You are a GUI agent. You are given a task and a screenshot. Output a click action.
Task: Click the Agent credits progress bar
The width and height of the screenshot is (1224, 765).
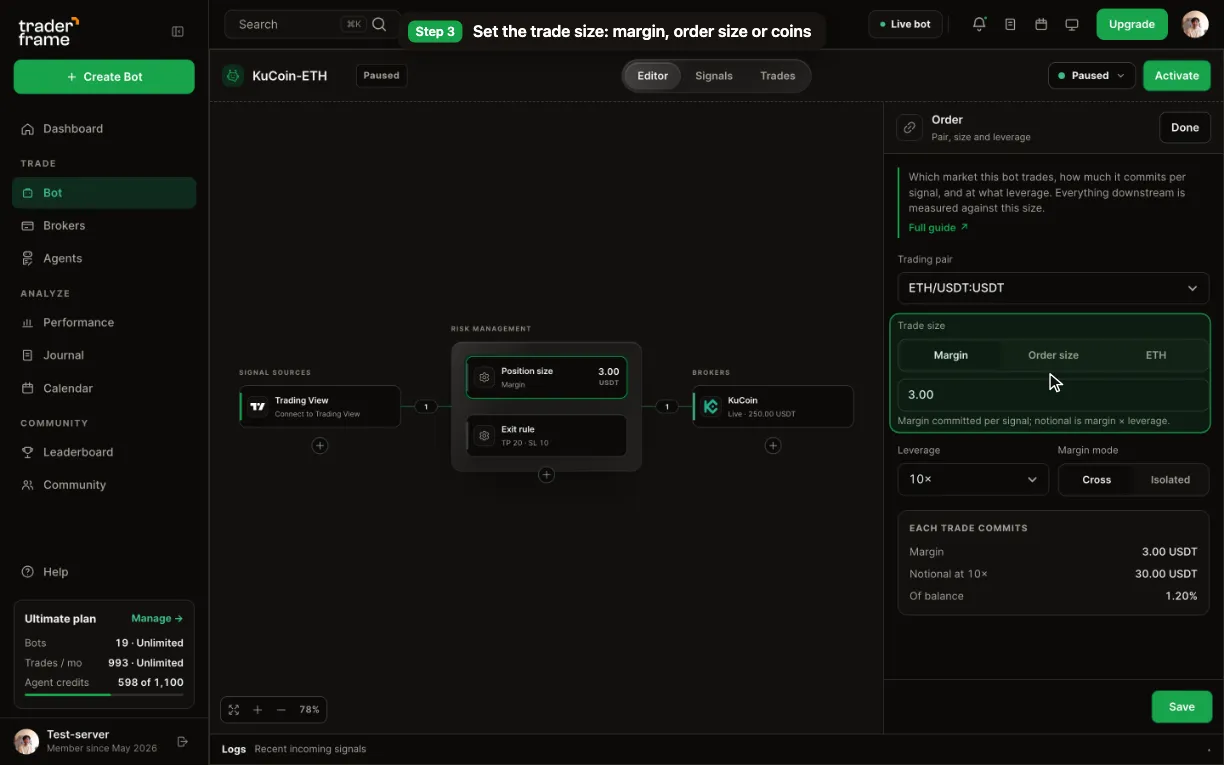[104, 694]
